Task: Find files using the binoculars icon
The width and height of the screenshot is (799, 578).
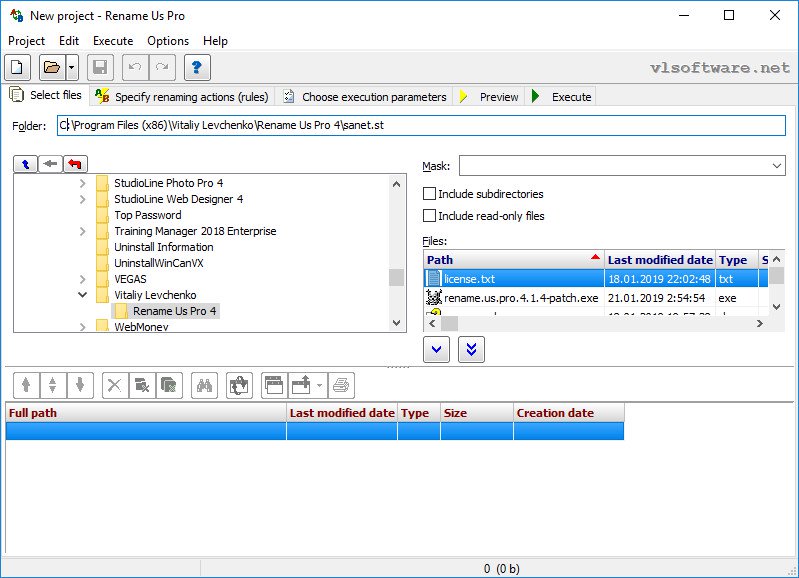Action: coord(204,385)
